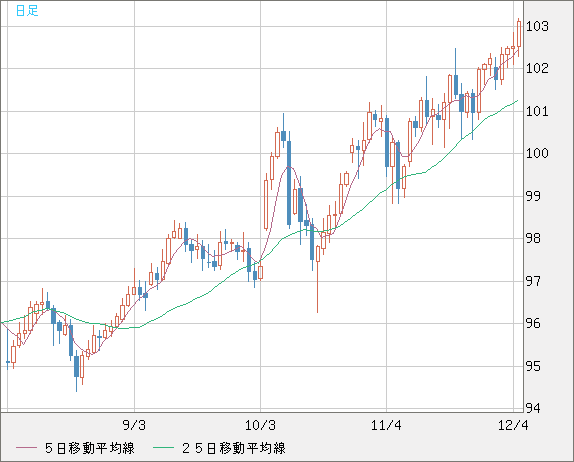The image size is (574, 462).
Task: Click the 102 price axis label
Action: point(537,68)
